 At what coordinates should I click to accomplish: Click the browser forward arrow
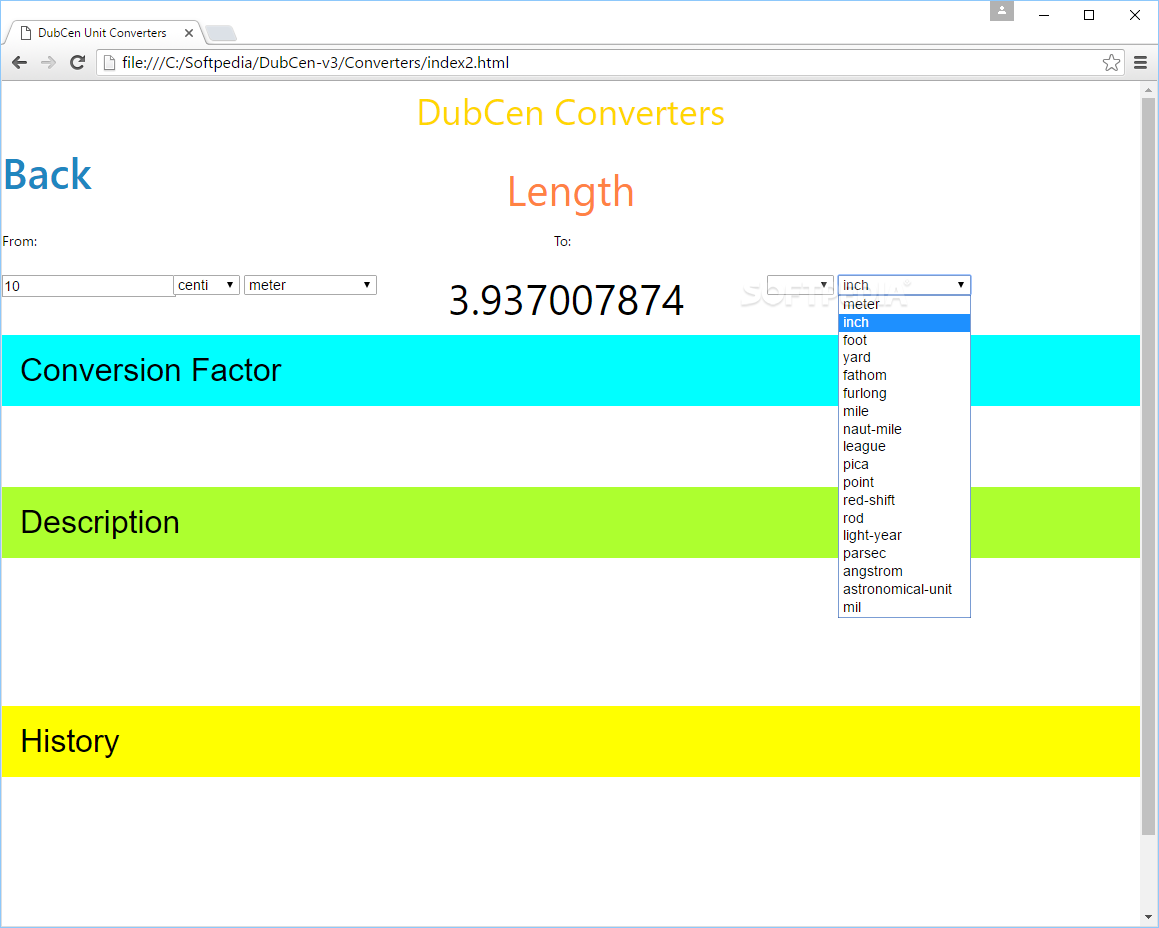48,63
